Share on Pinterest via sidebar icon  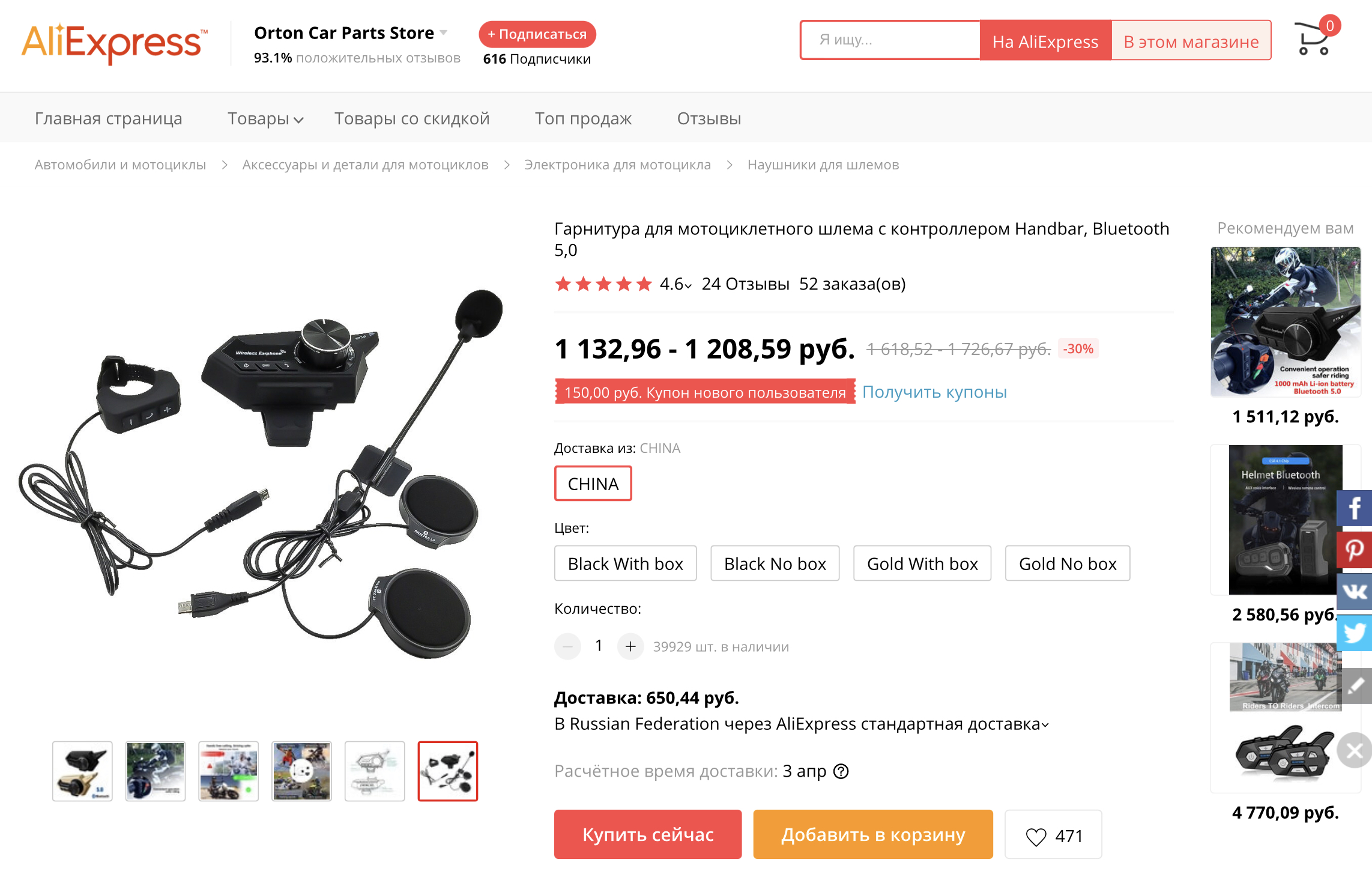pyautogui.click(x=1355, y=550)
